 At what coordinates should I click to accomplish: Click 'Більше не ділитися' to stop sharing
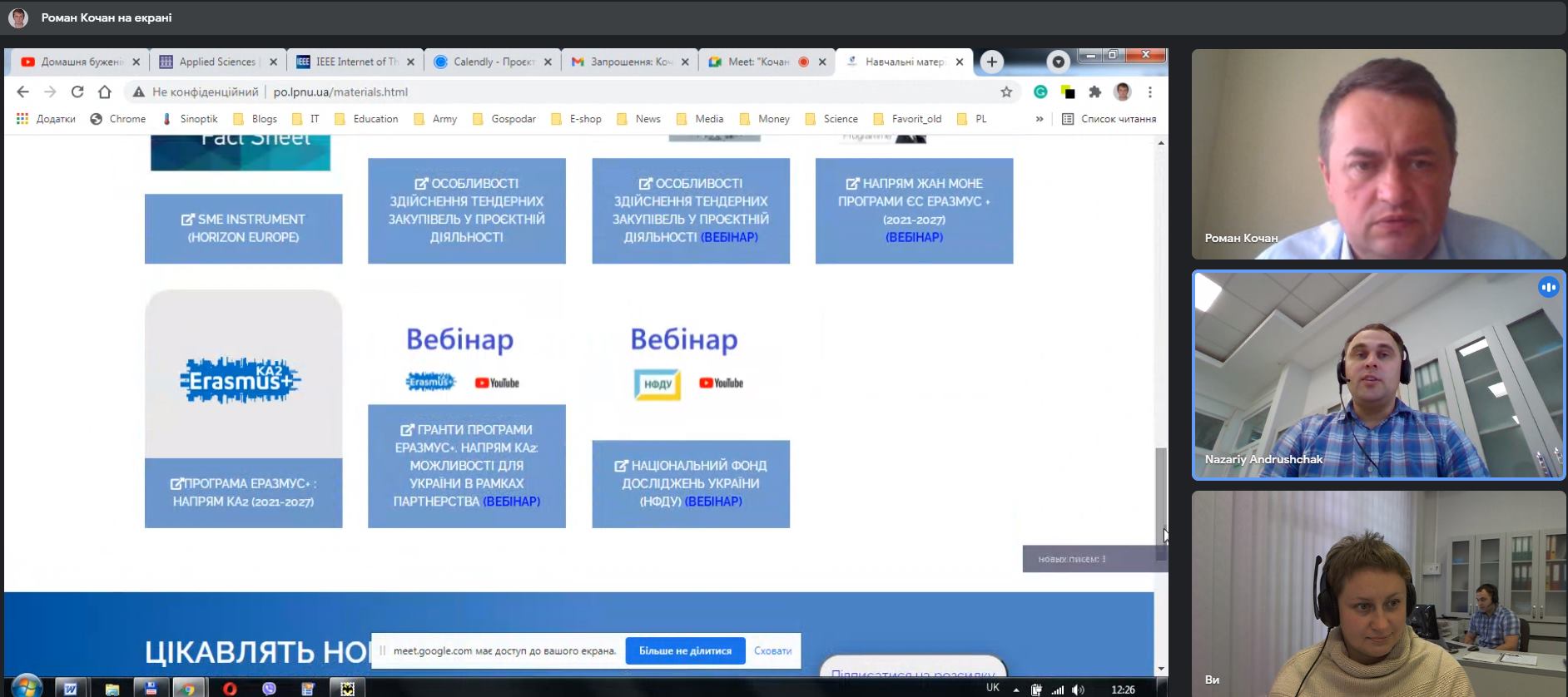pos(685,650)
